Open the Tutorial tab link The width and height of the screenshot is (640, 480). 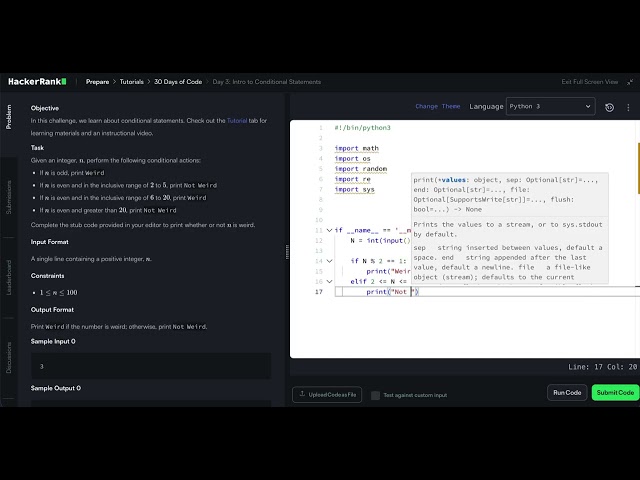coord(237,121)
